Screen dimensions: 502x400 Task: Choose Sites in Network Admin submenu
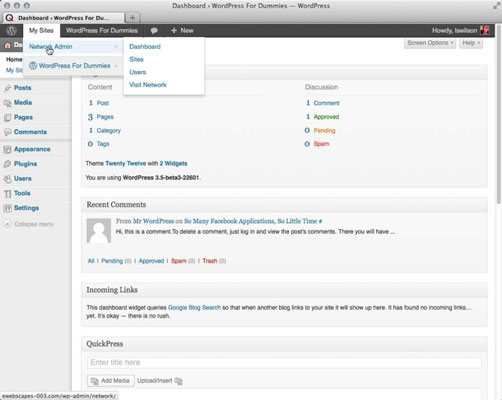pyautogui.click(x=136, y=59)
